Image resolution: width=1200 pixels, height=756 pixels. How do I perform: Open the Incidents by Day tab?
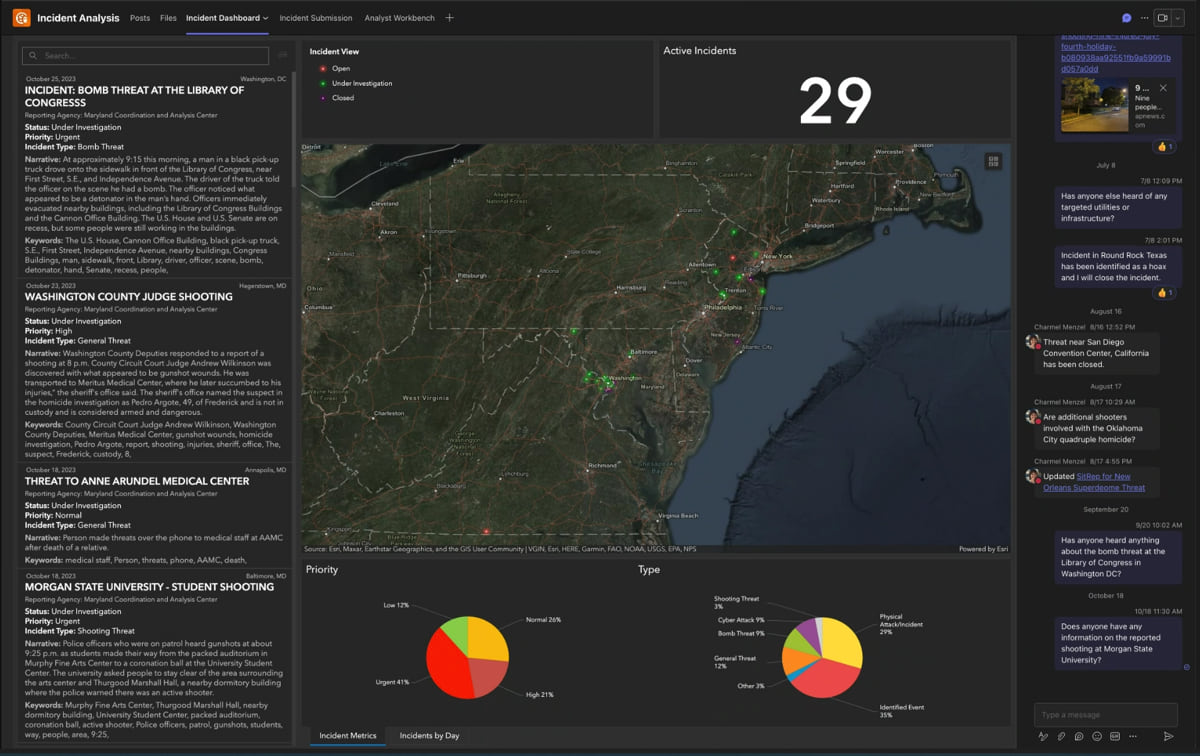tap(429, 736)
